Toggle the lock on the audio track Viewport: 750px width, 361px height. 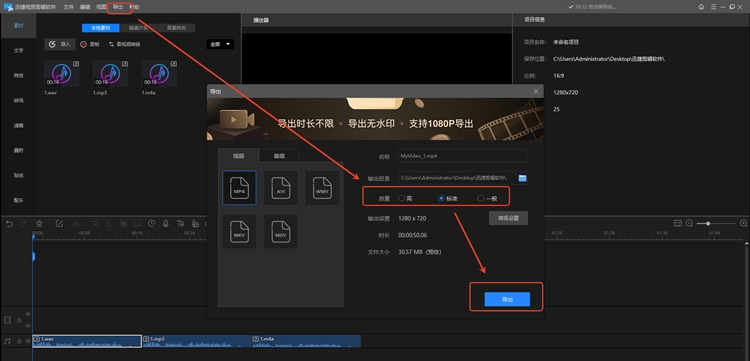19,341
